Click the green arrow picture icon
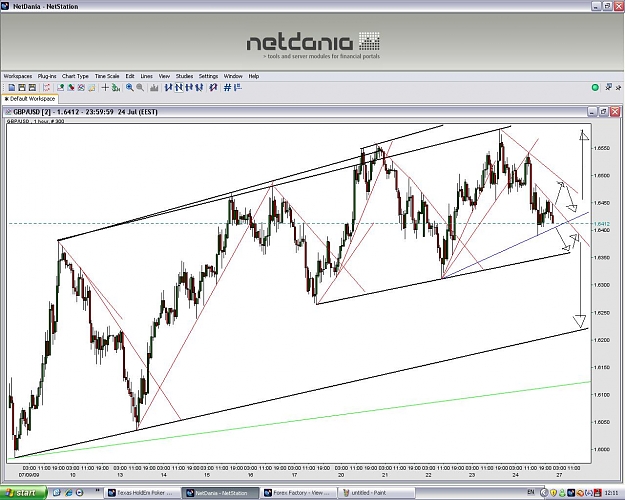 pyautogui.click(x=61, y=88)
